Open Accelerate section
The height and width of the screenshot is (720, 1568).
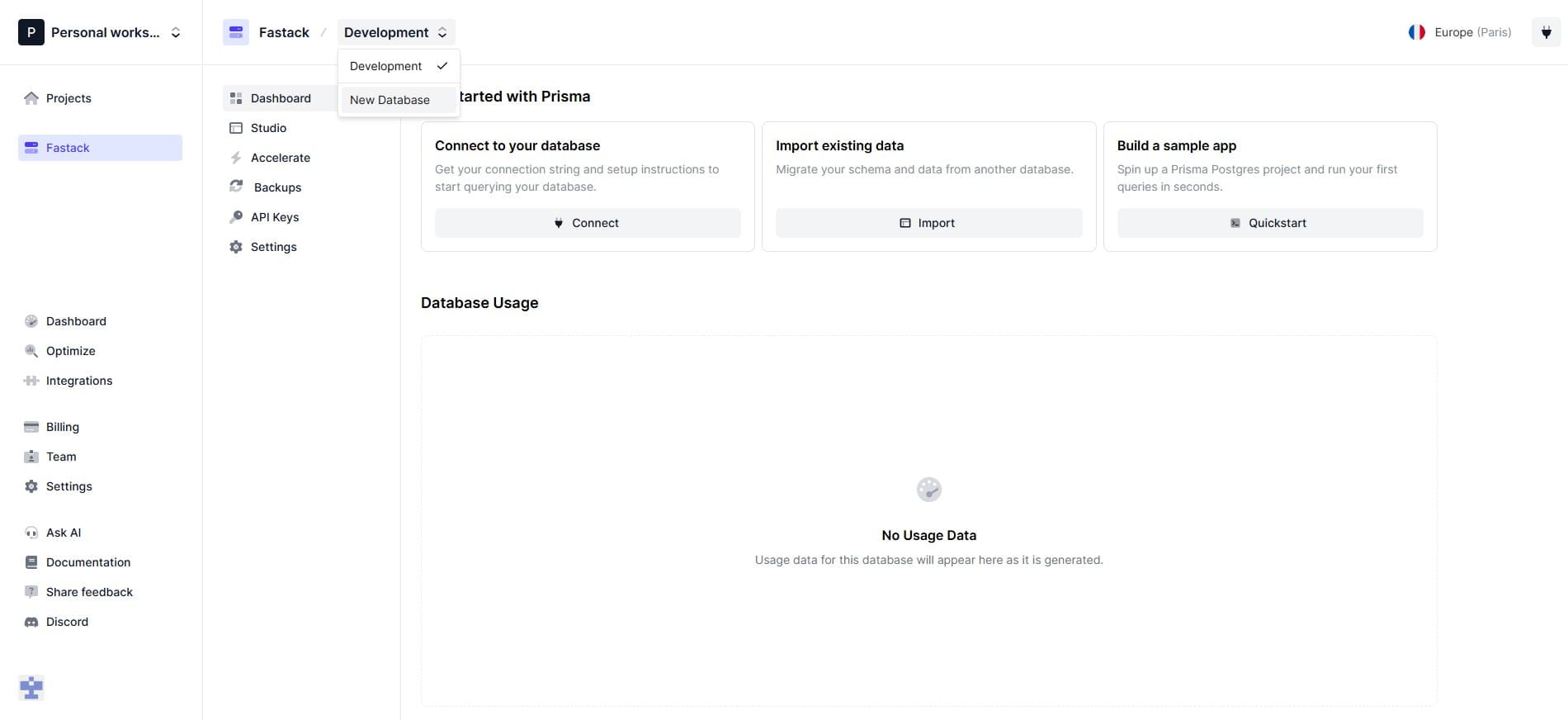[281, 158]
